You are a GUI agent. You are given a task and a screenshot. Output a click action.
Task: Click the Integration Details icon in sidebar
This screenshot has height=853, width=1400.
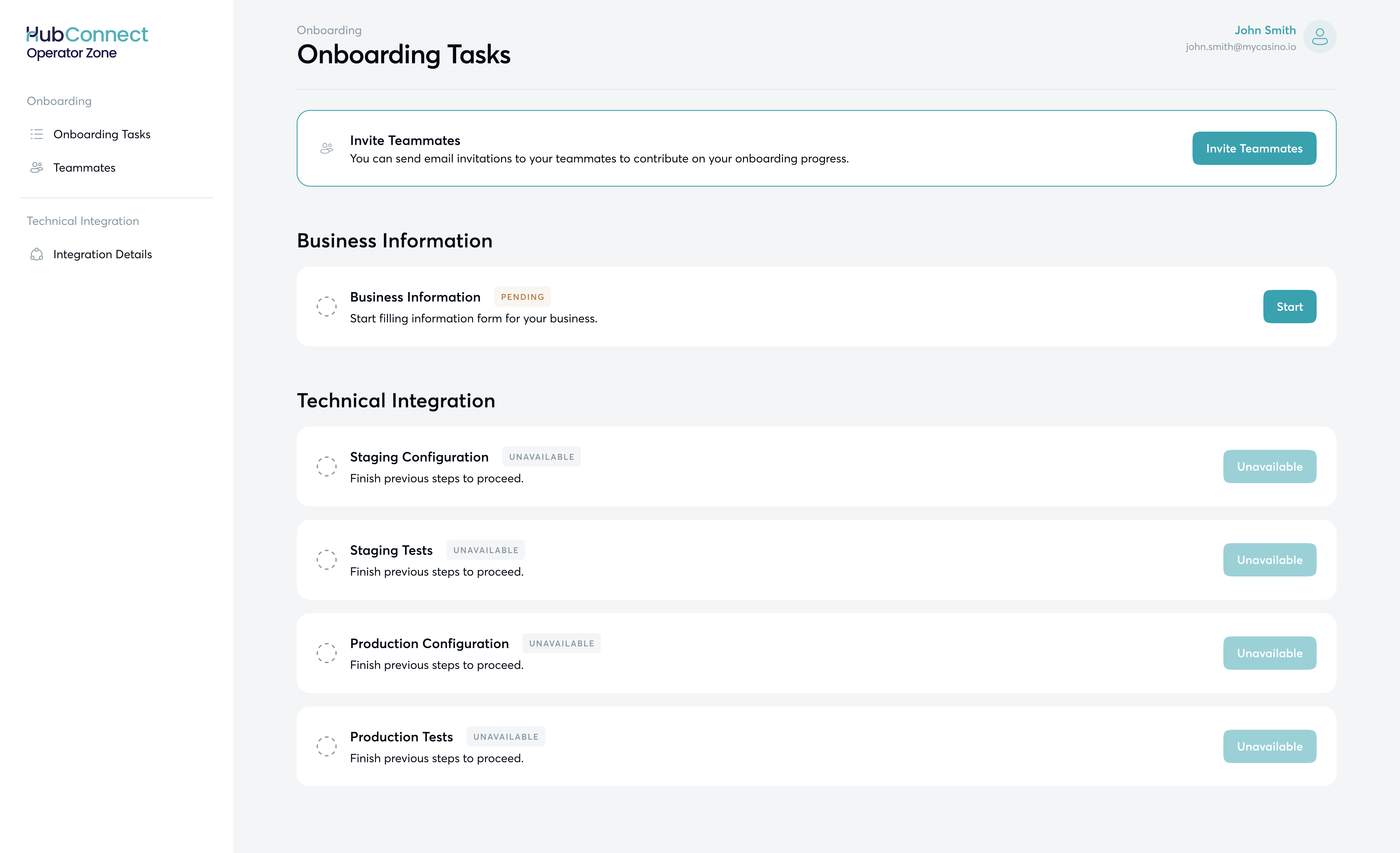(x=37, y=254)
